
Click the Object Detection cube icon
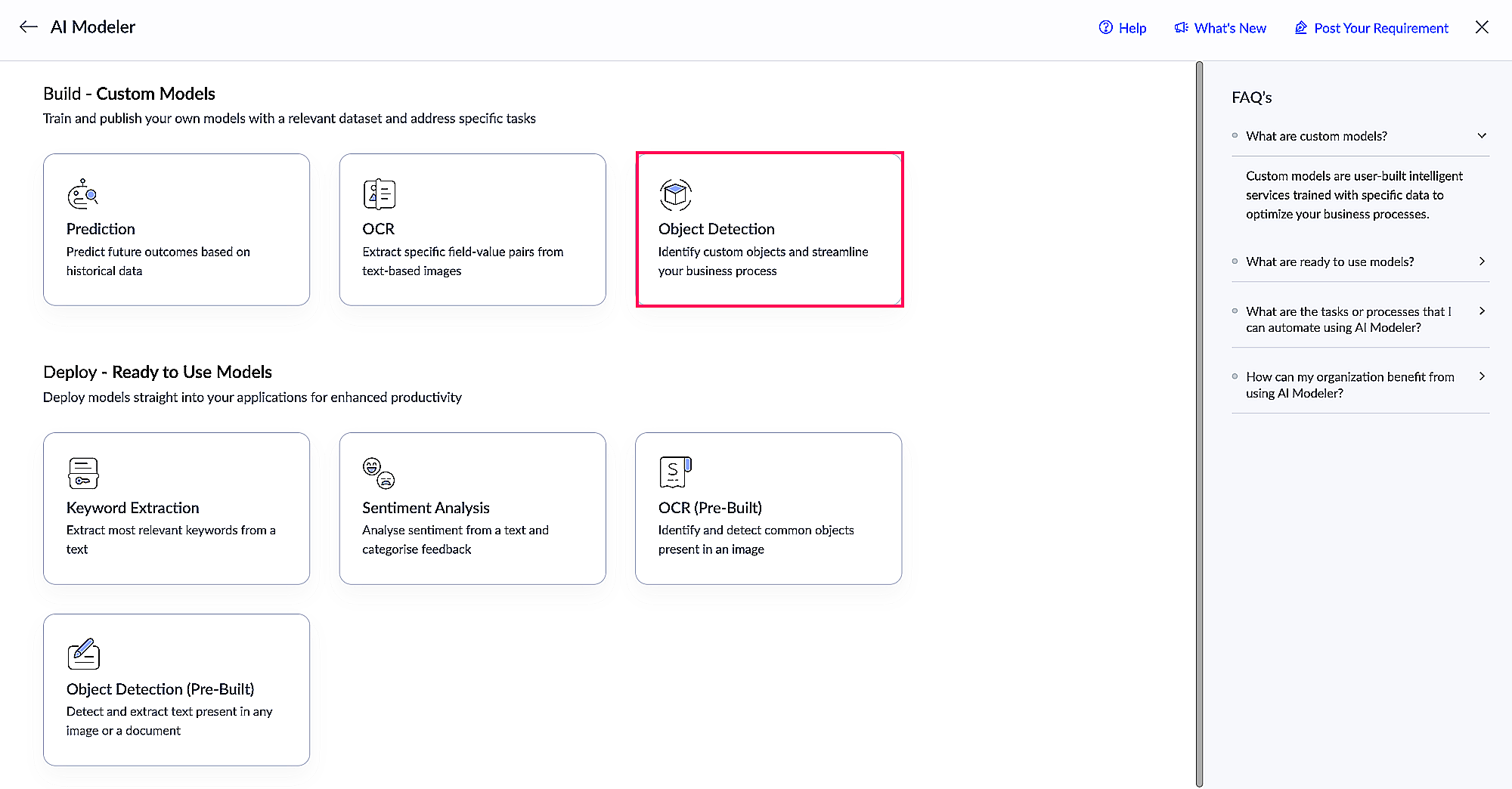click(675, 195)
